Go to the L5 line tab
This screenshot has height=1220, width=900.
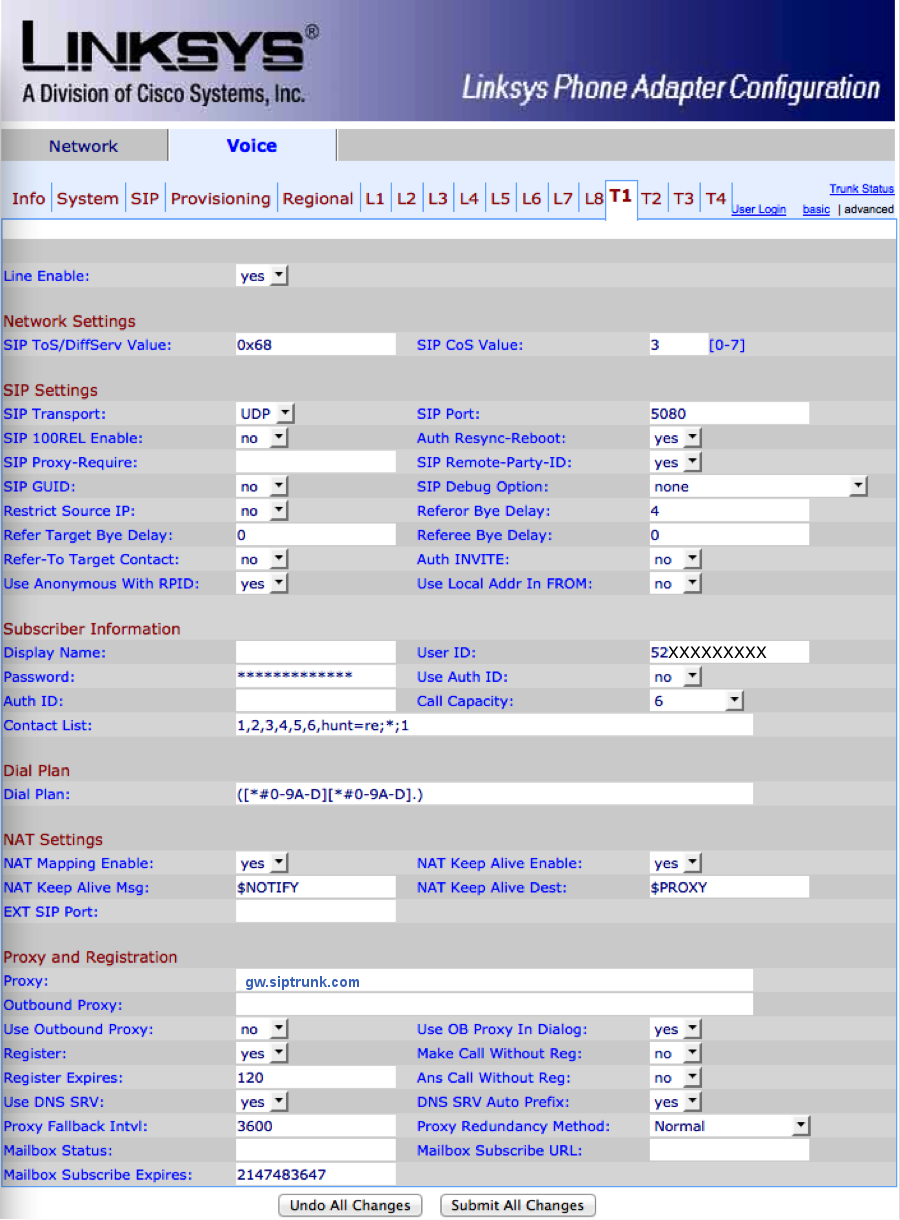point(500,199)
